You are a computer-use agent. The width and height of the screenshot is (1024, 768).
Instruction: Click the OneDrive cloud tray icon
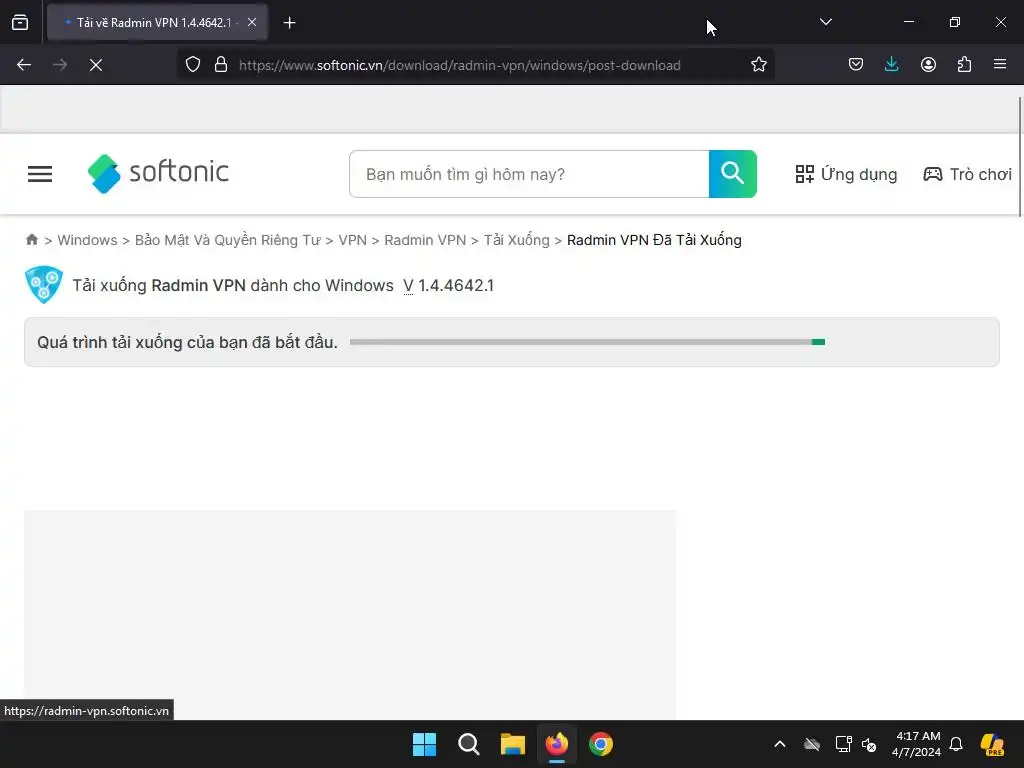(x=812, y=744)
